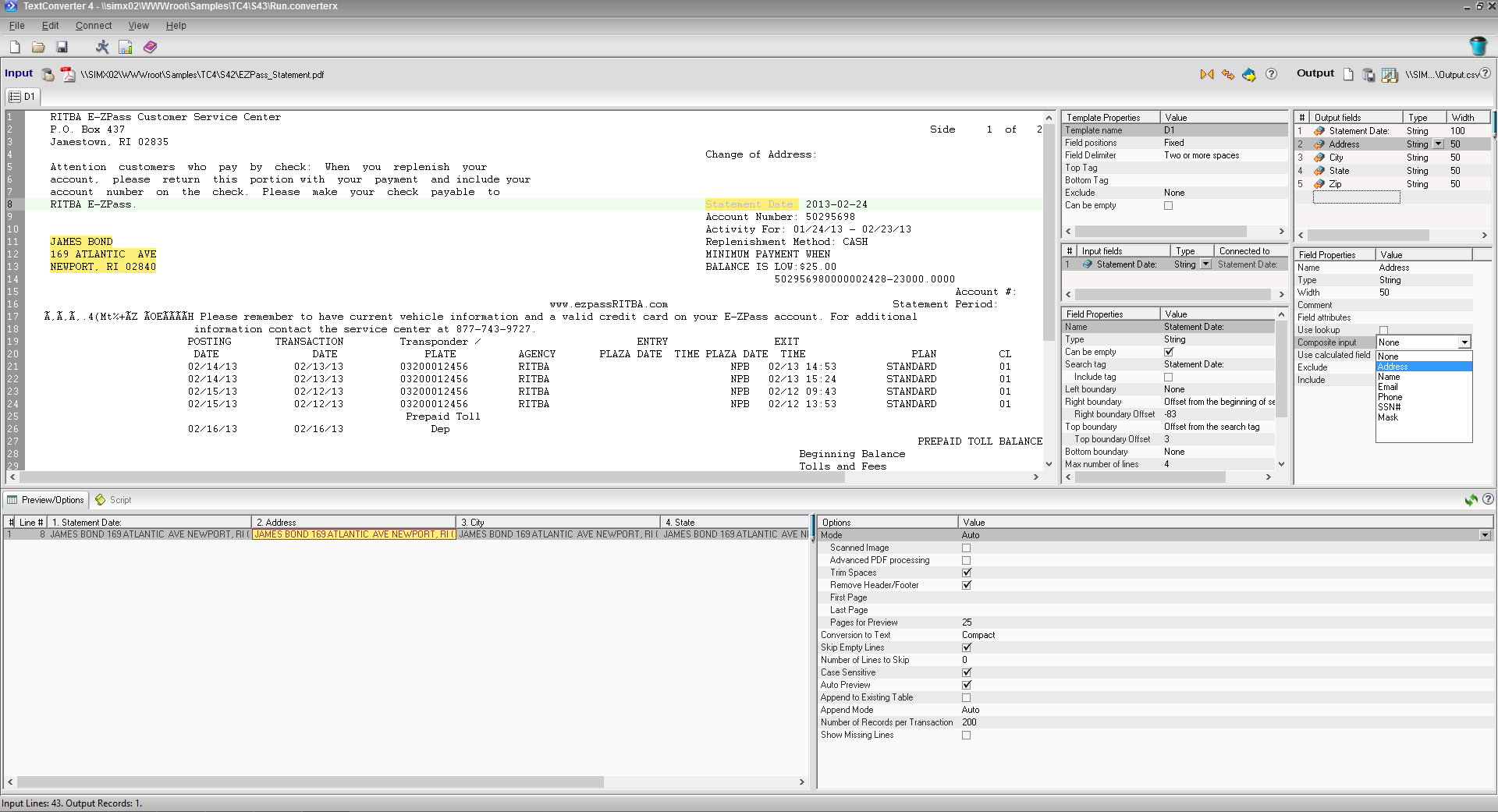The image size is (1498, 812).
Task: Click the green refresh preview icon
Action: (x=1471, y=499)
